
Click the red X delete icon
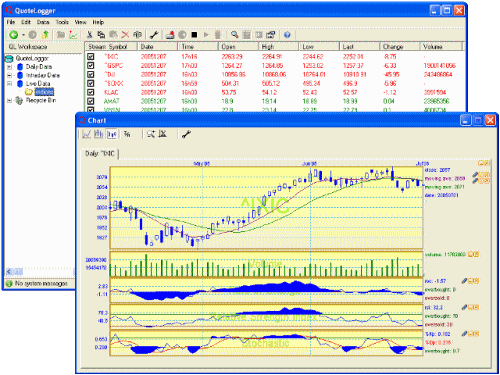[x=125, y=35]
